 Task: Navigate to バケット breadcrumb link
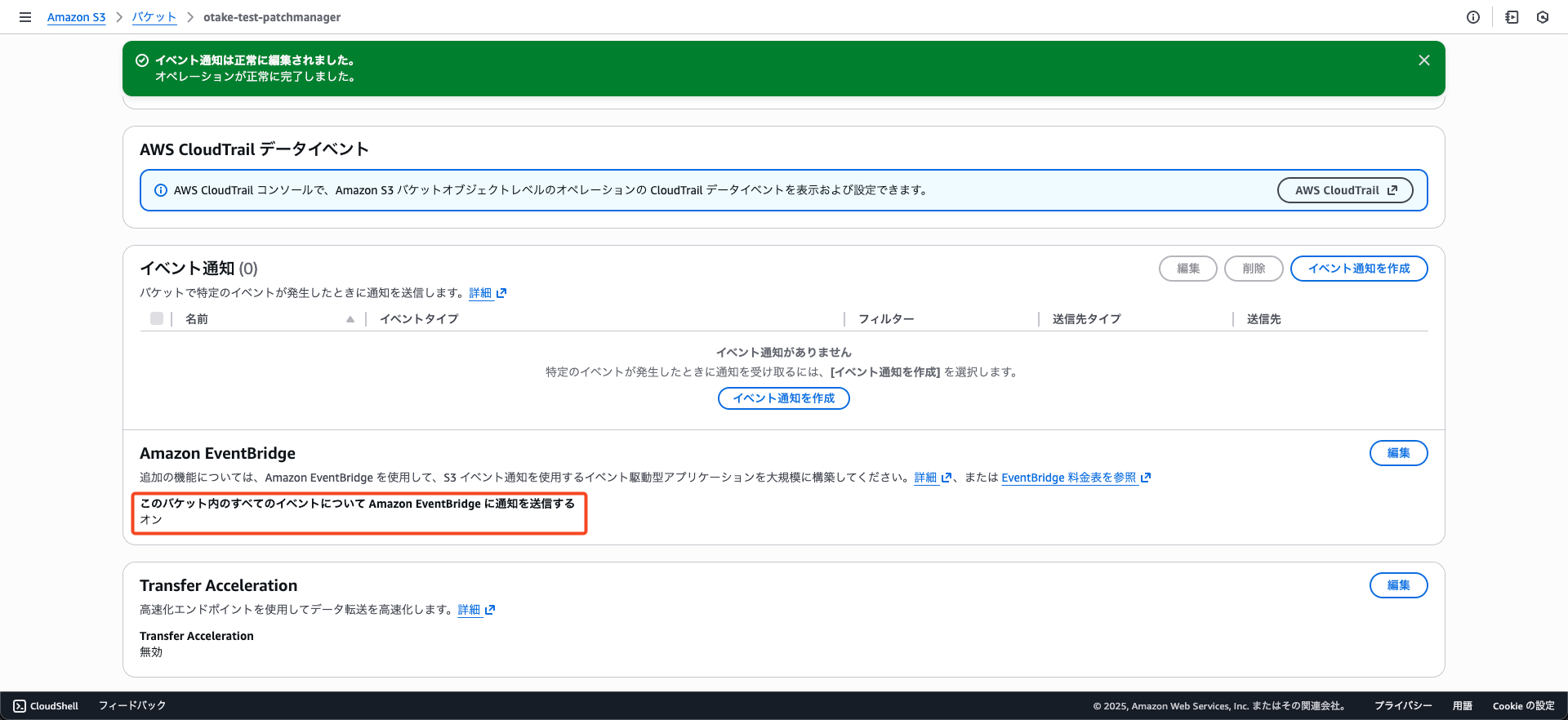click(x=154, y=17)
